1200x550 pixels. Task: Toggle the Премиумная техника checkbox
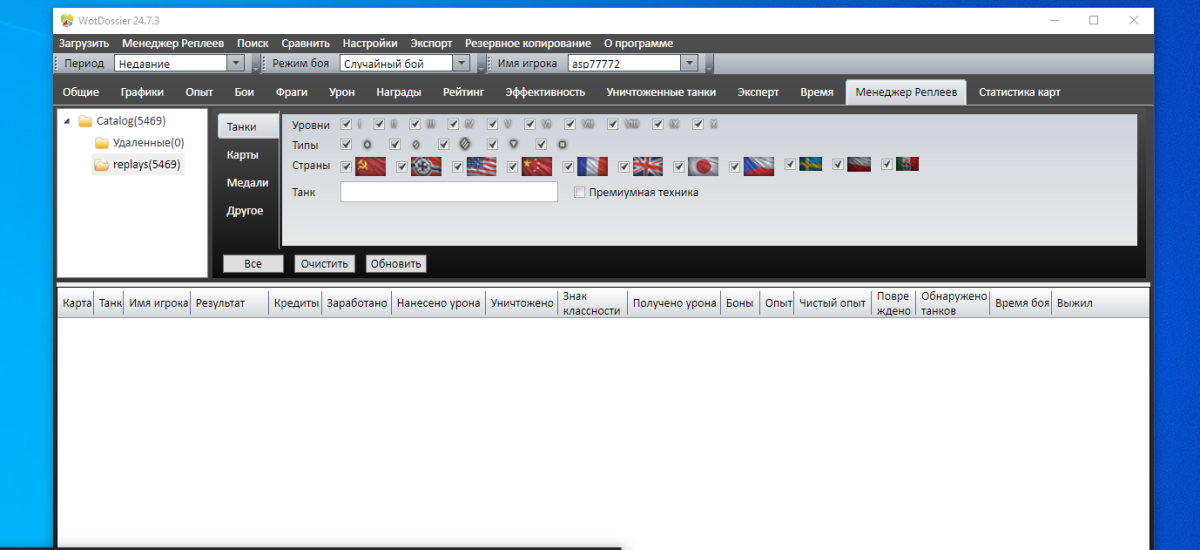click(579, 192)
